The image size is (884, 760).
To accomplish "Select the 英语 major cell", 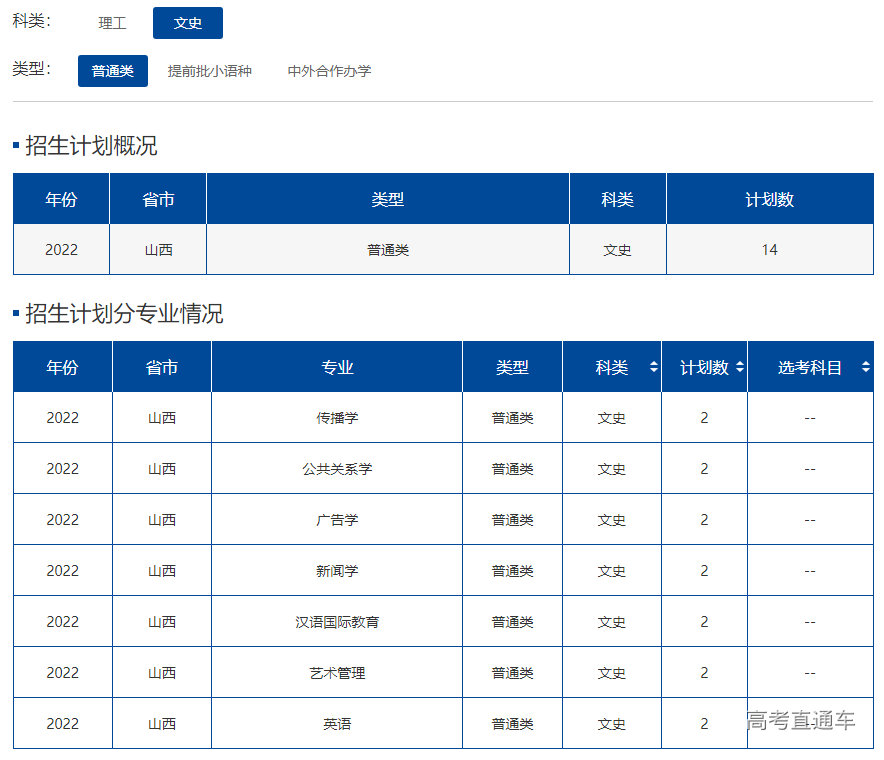I will (x=337, y=723).
